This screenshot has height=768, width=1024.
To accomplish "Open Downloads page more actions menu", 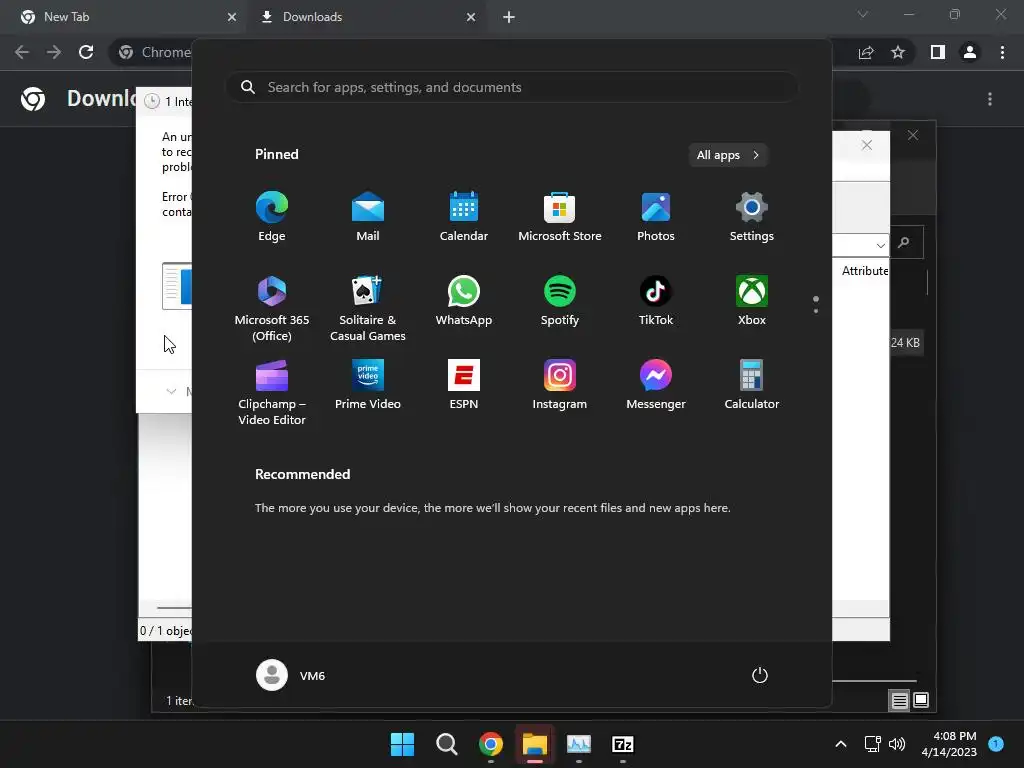I will tap(990, 99).
